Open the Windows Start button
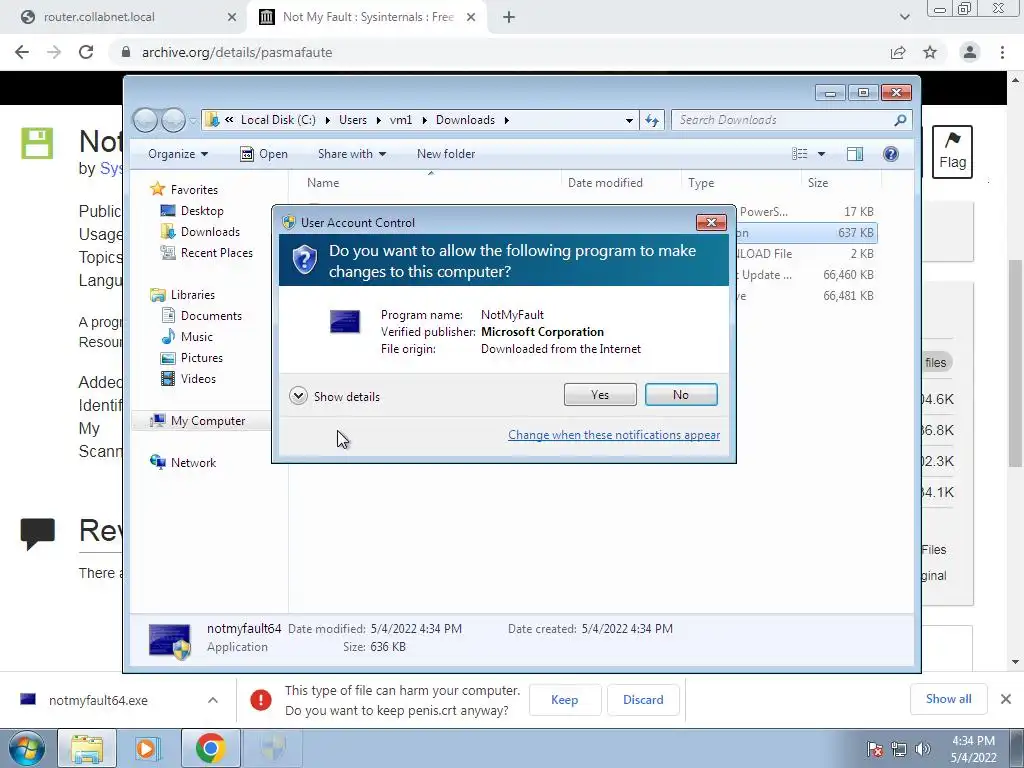1024x768 pixels. click(26, 748)
